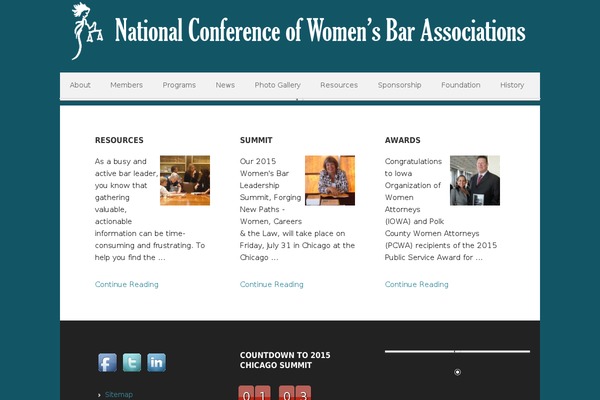Click the SUMMIT section heading
Screen dimensions: 600x400
coord(256,140)
